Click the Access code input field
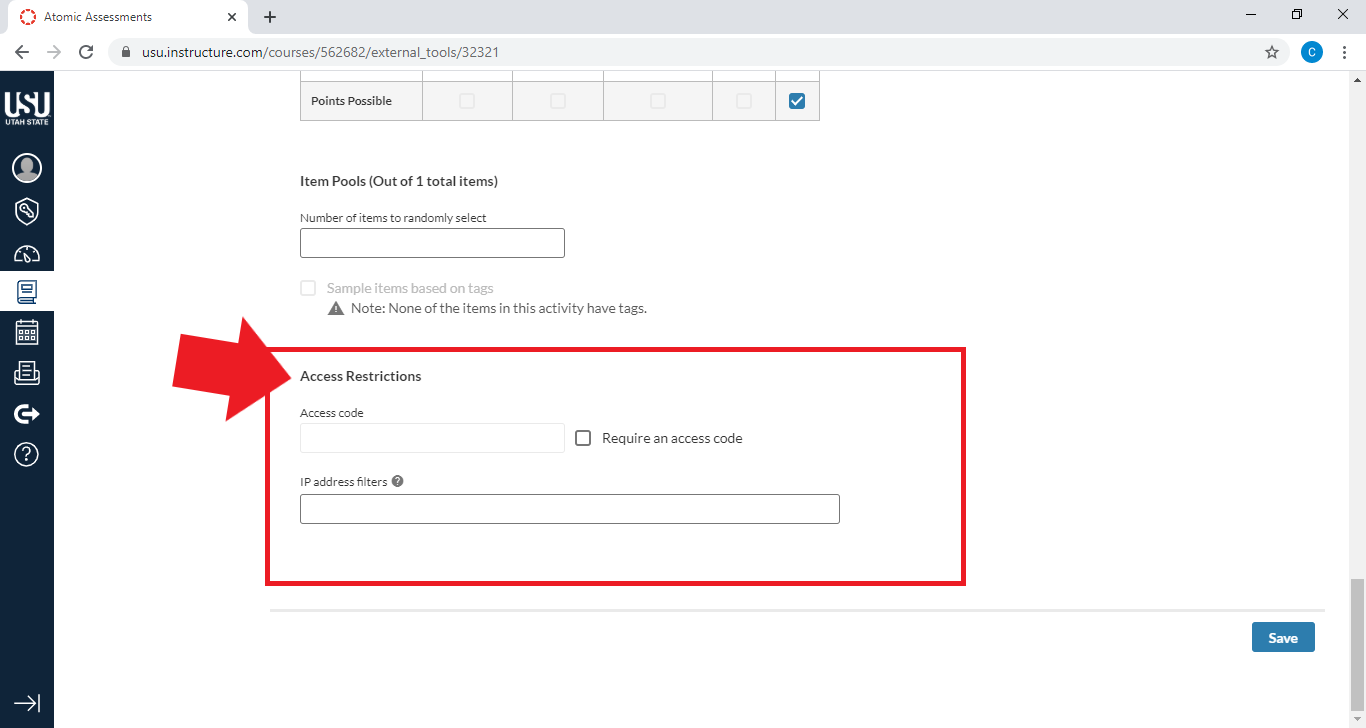1366x728 pixels. [x=432, y=438]
